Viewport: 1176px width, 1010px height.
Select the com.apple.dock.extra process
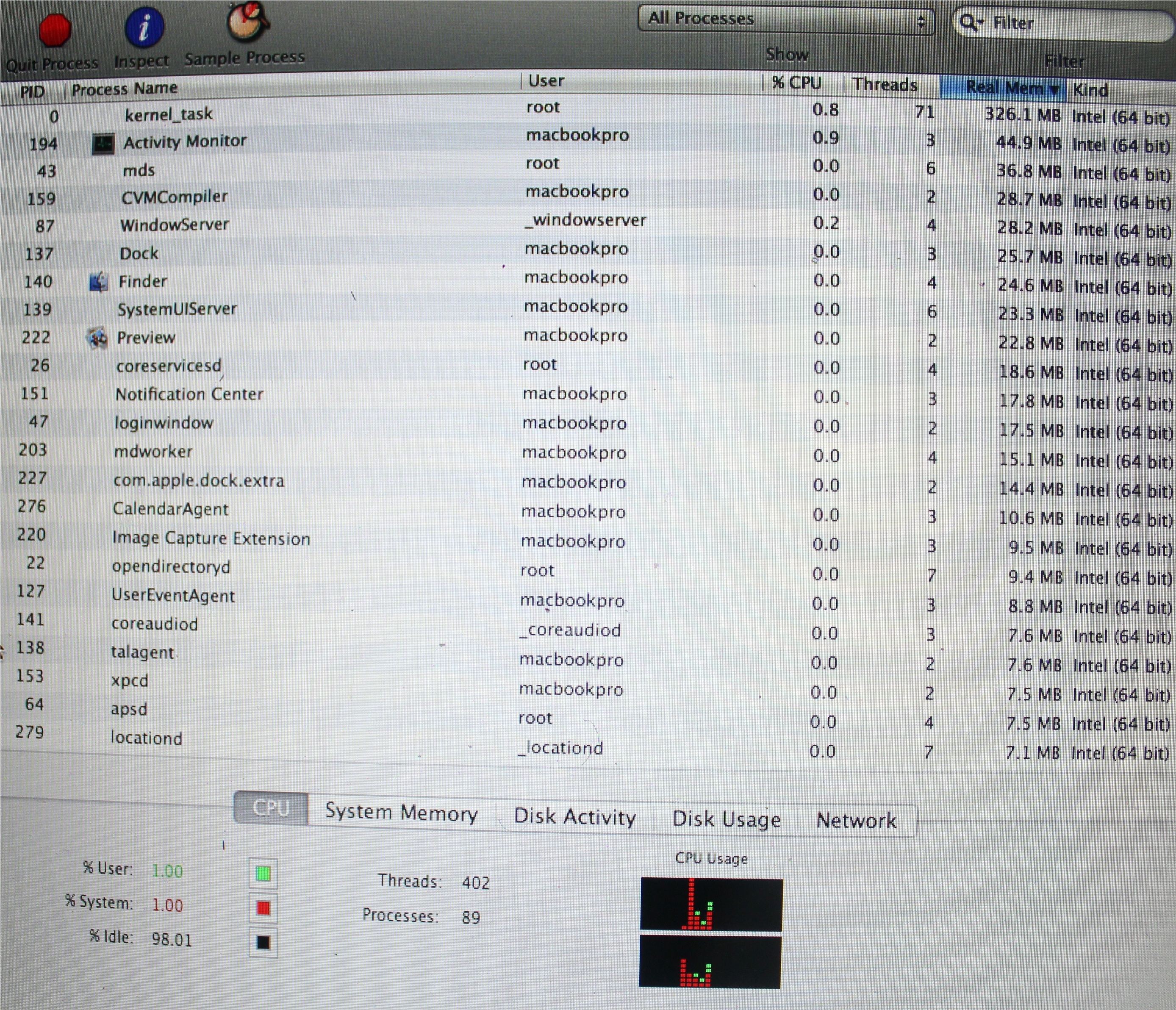pyautogui.click(x=199, y=480)
